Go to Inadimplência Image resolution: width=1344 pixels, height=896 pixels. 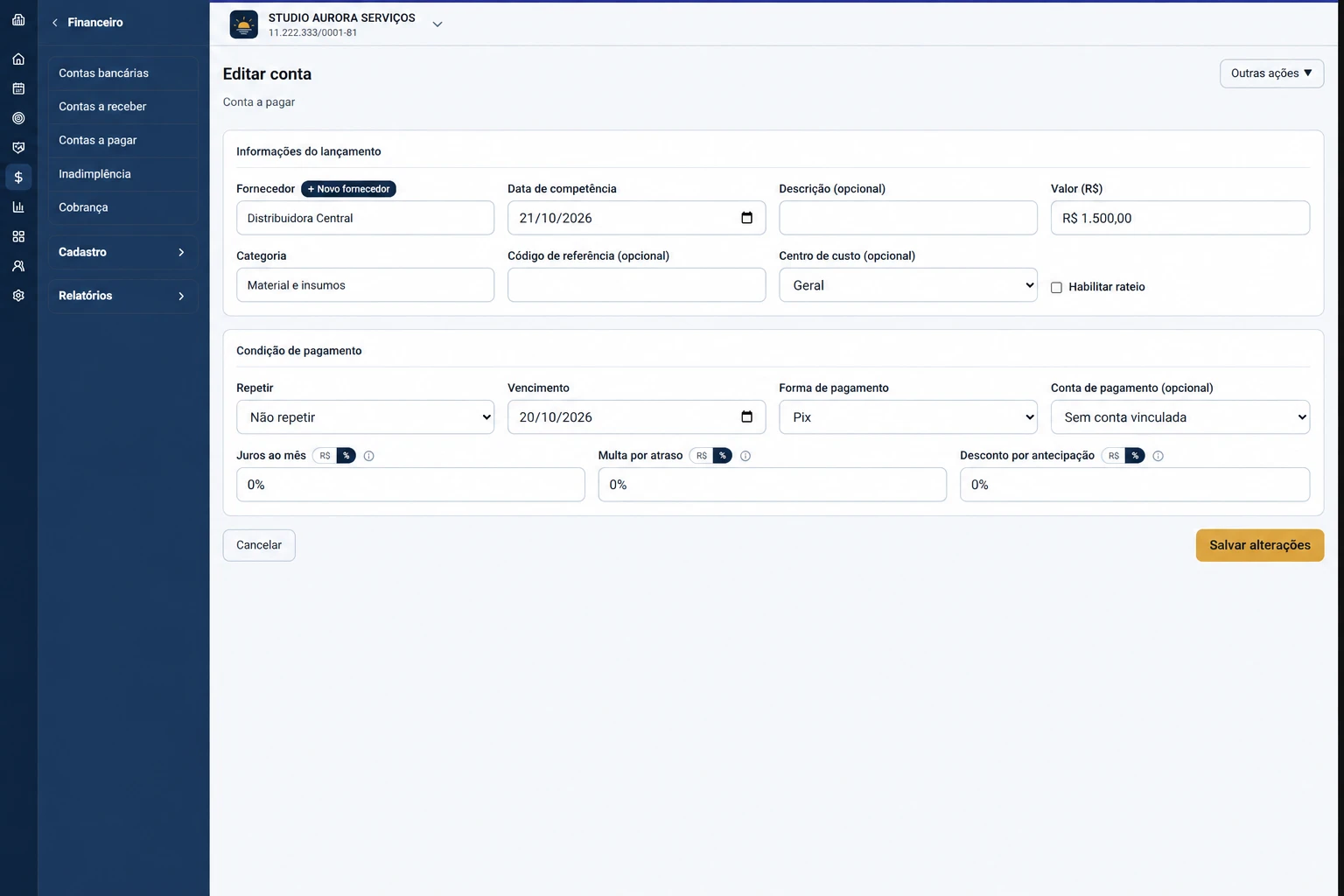pos(122,174)
